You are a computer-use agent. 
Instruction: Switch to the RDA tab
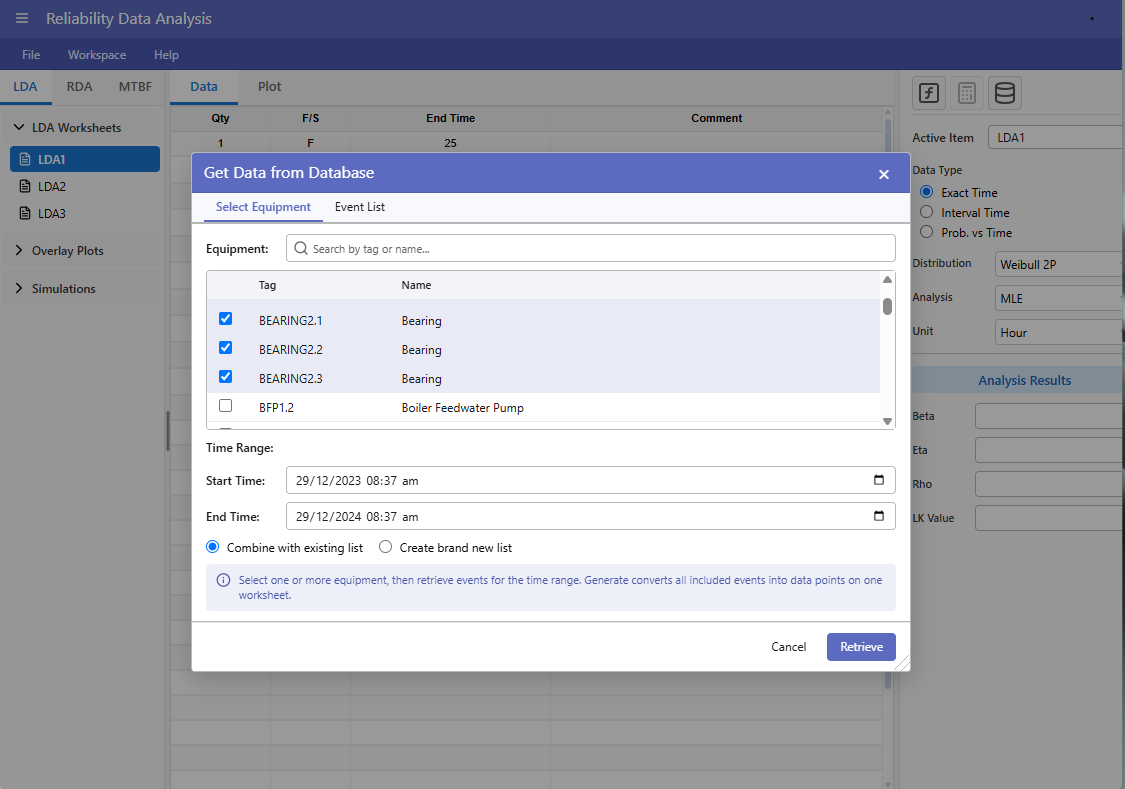(x=79, y=87)
